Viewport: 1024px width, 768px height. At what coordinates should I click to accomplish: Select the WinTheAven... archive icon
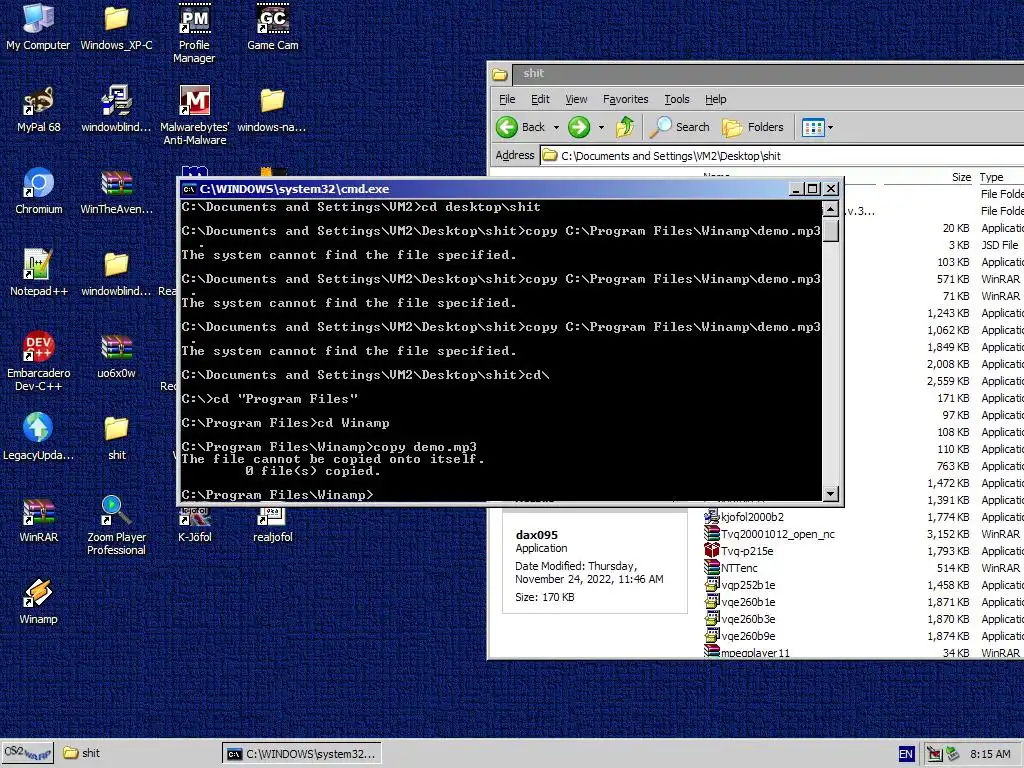click(116, 191)
